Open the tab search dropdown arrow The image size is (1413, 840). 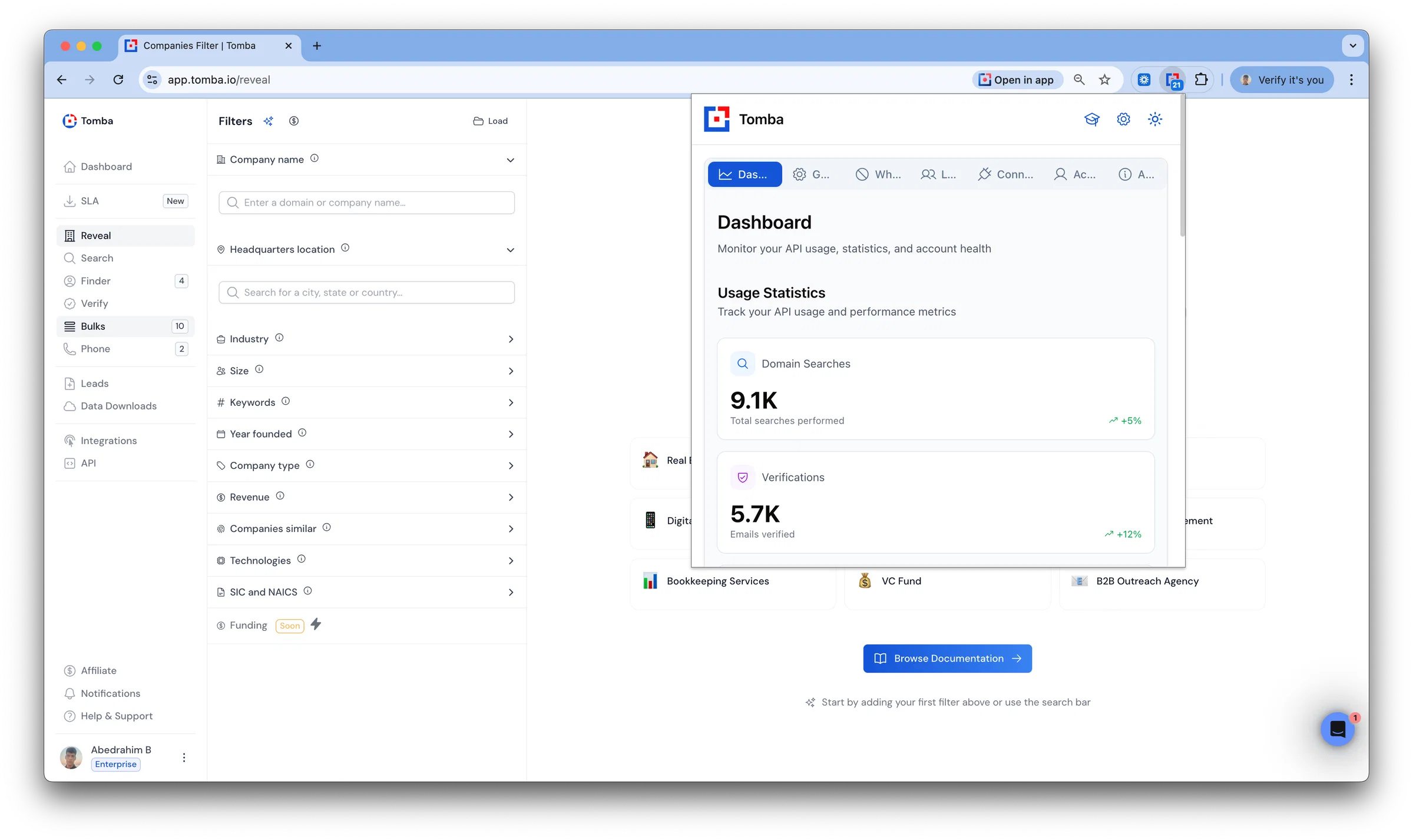pos(1353,45)
